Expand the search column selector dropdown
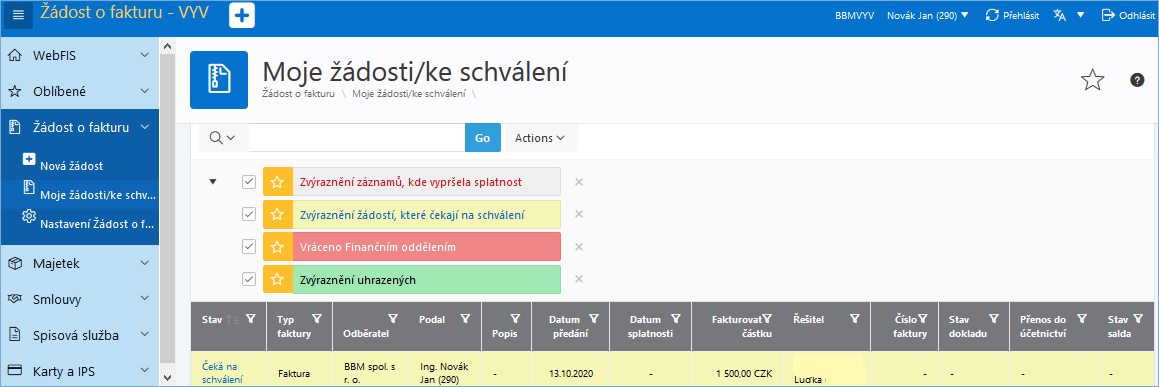 pyautogui.click(x=222, y=137)
